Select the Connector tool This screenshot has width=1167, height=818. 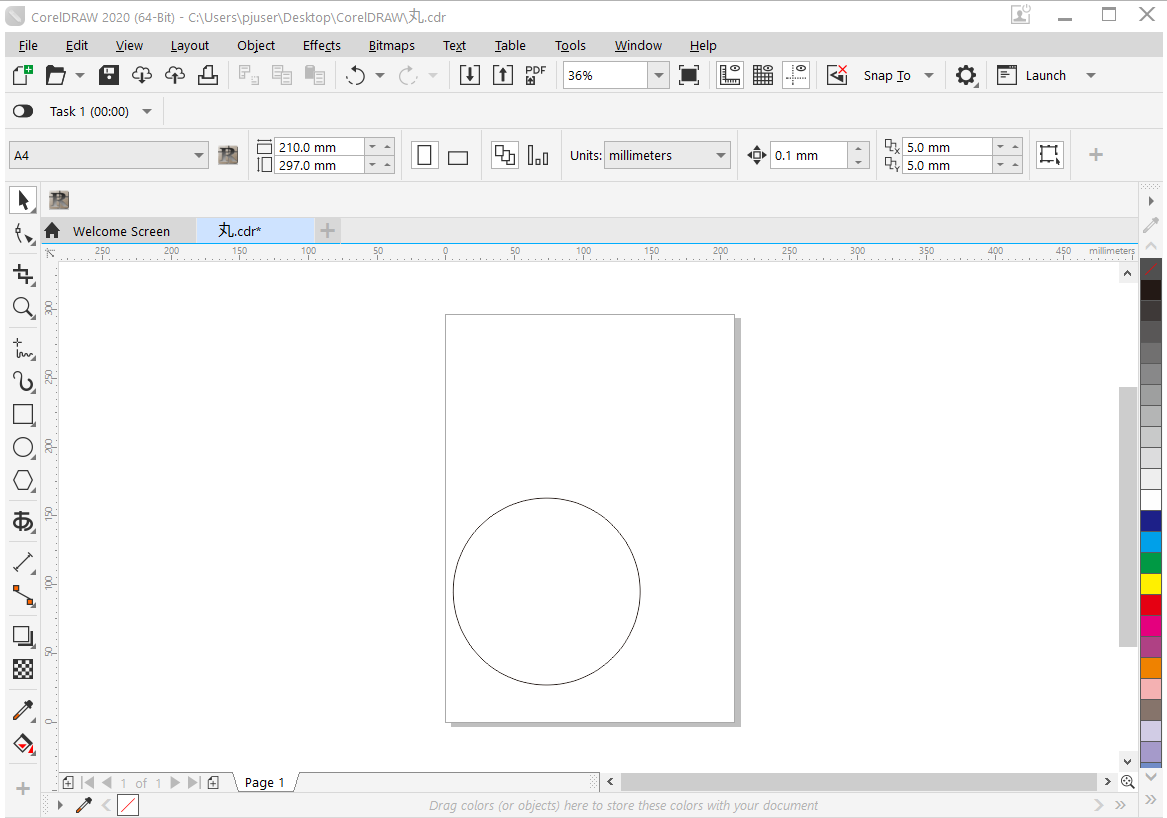pyautogui.click(x=23, y=595)
